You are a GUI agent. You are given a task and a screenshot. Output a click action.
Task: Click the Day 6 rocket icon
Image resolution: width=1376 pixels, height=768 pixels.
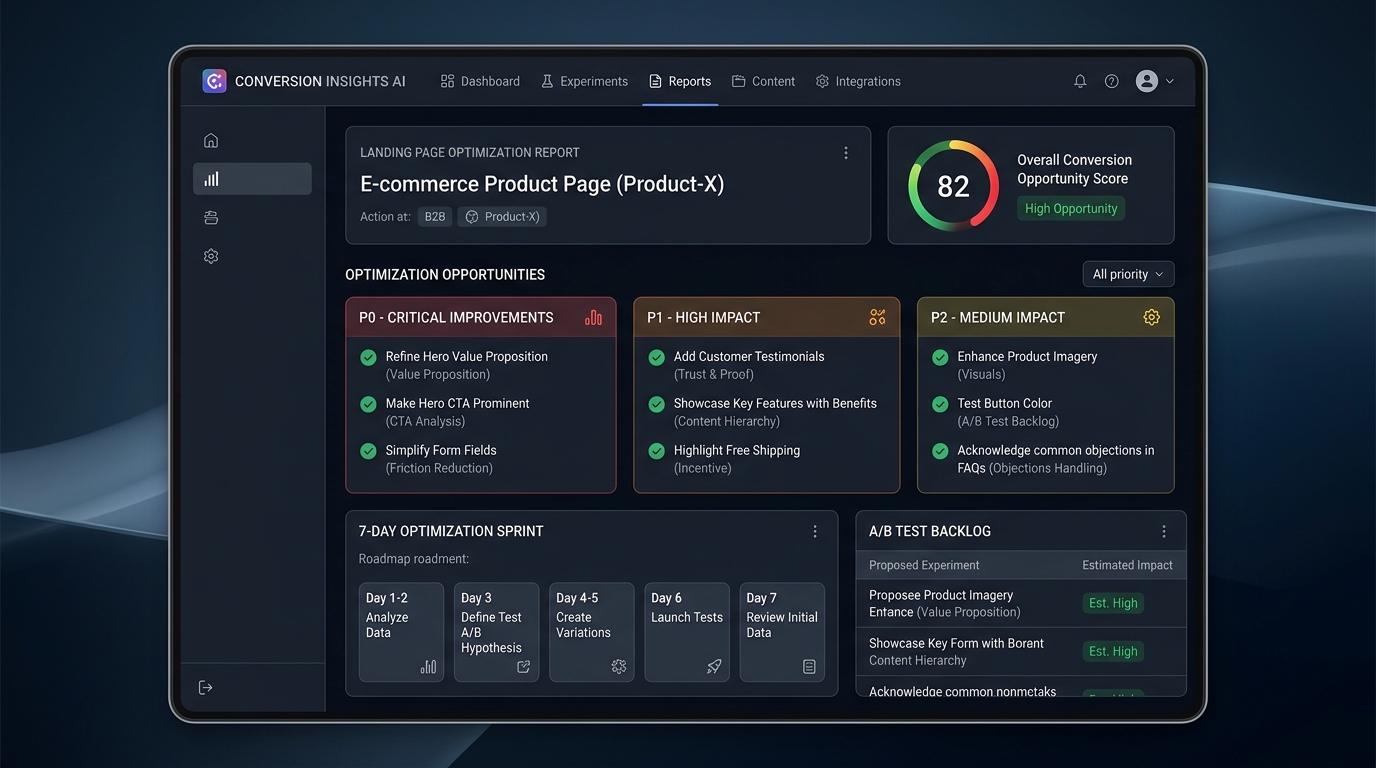point(714,667)
